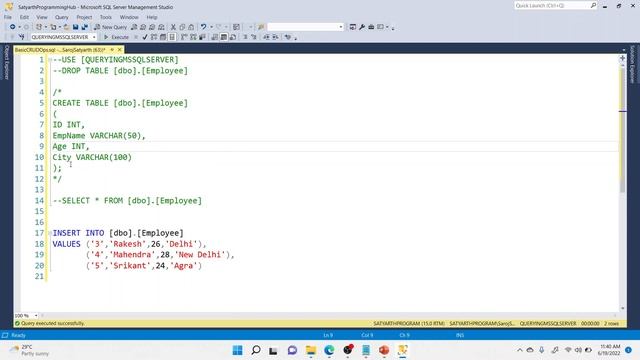Open the Edit menu
The height and width of the screenshot is (360, 640).
[24, 17]
